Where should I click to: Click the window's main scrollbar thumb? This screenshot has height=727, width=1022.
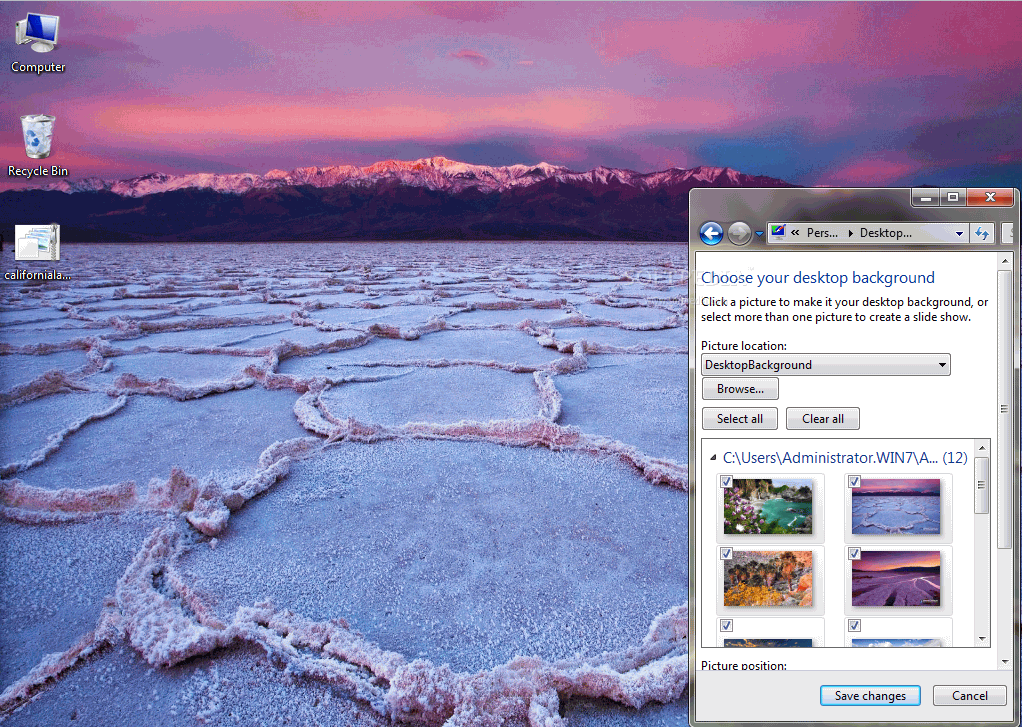[x=1005, y=409]
